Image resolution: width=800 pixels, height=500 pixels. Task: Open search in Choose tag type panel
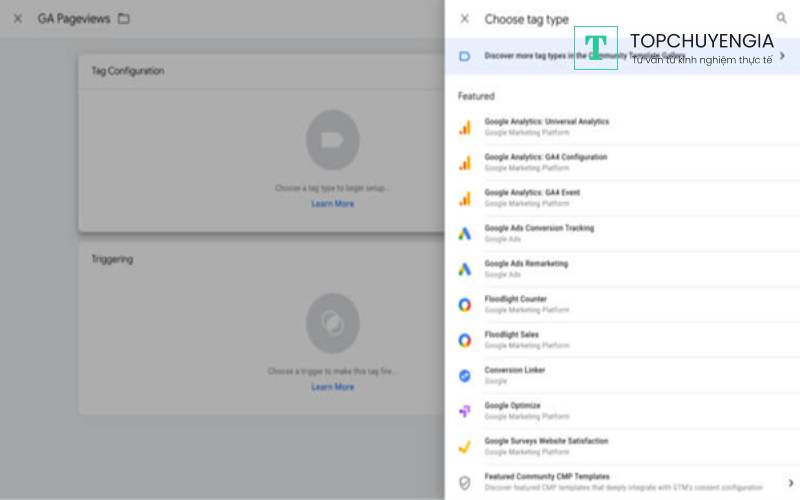[x=781, y=18]
